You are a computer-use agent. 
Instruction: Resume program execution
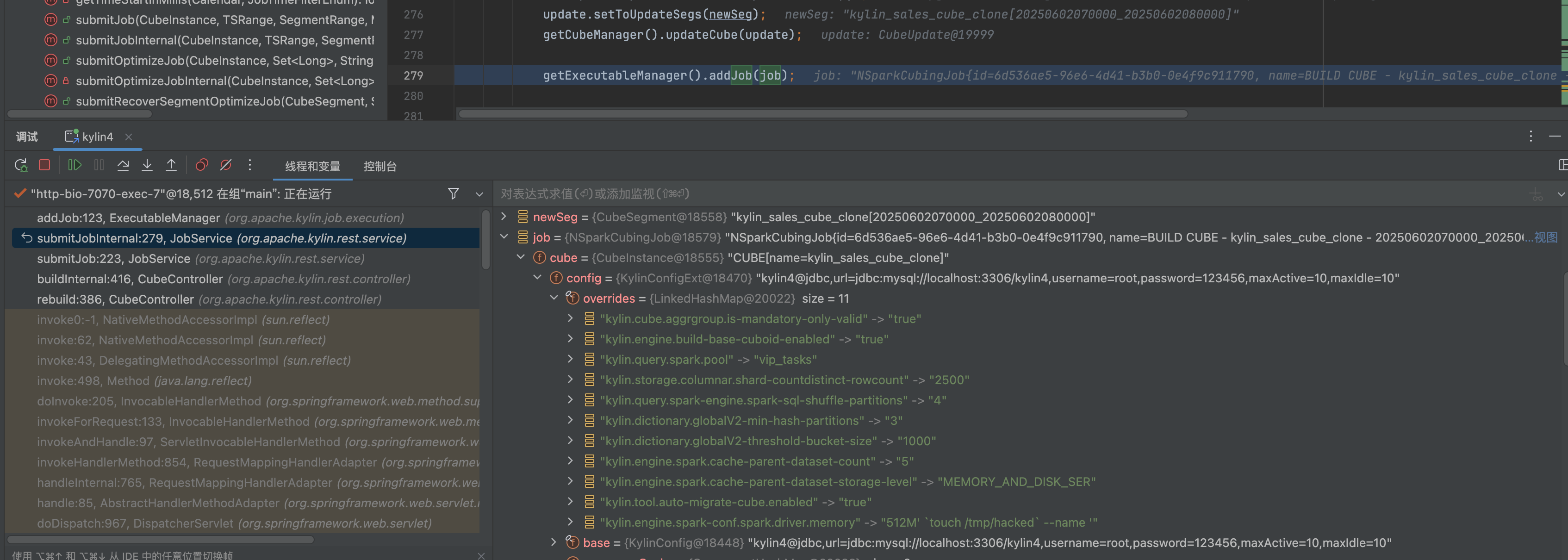74,165
